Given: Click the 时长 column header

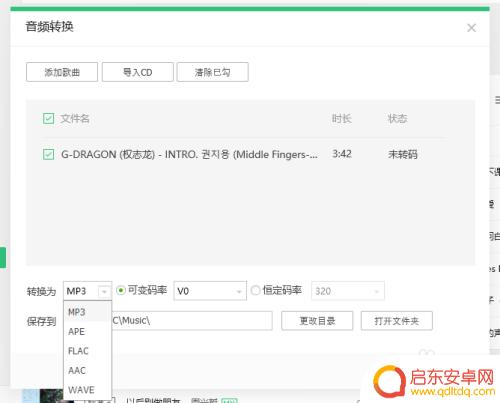Looking at the screenshot, I should (342, 118).
